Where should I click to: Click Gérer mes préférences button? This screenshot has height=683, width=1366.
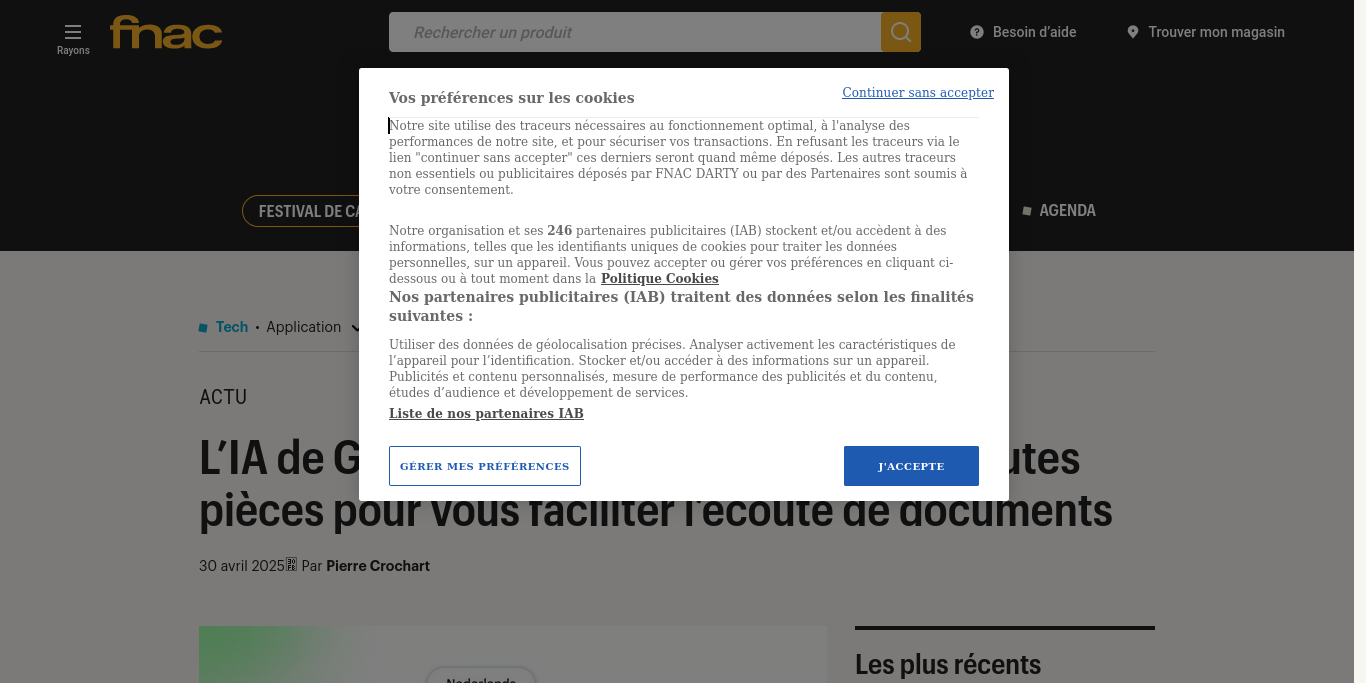coord(485,466)
